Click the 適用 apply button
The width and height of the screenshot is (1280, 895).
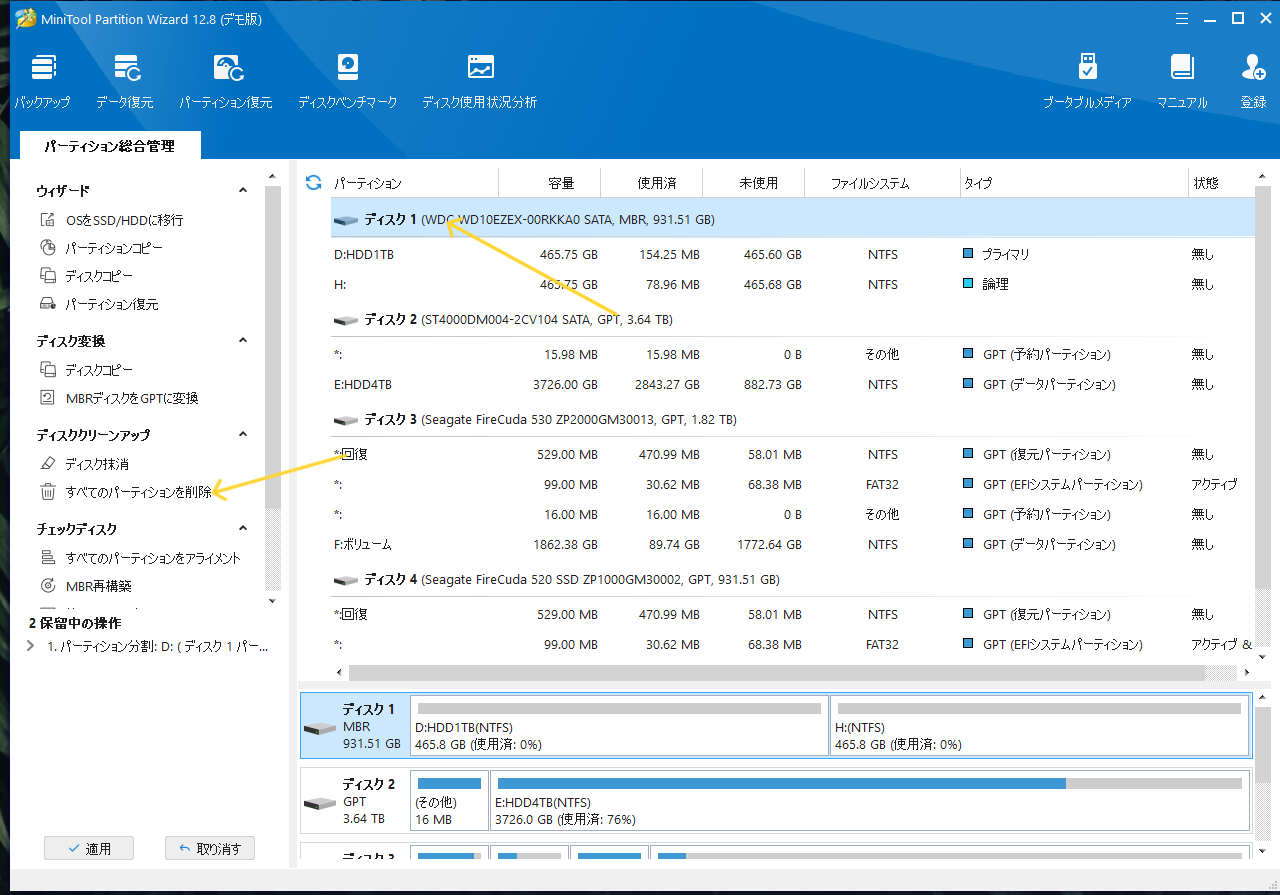(89, 849)
